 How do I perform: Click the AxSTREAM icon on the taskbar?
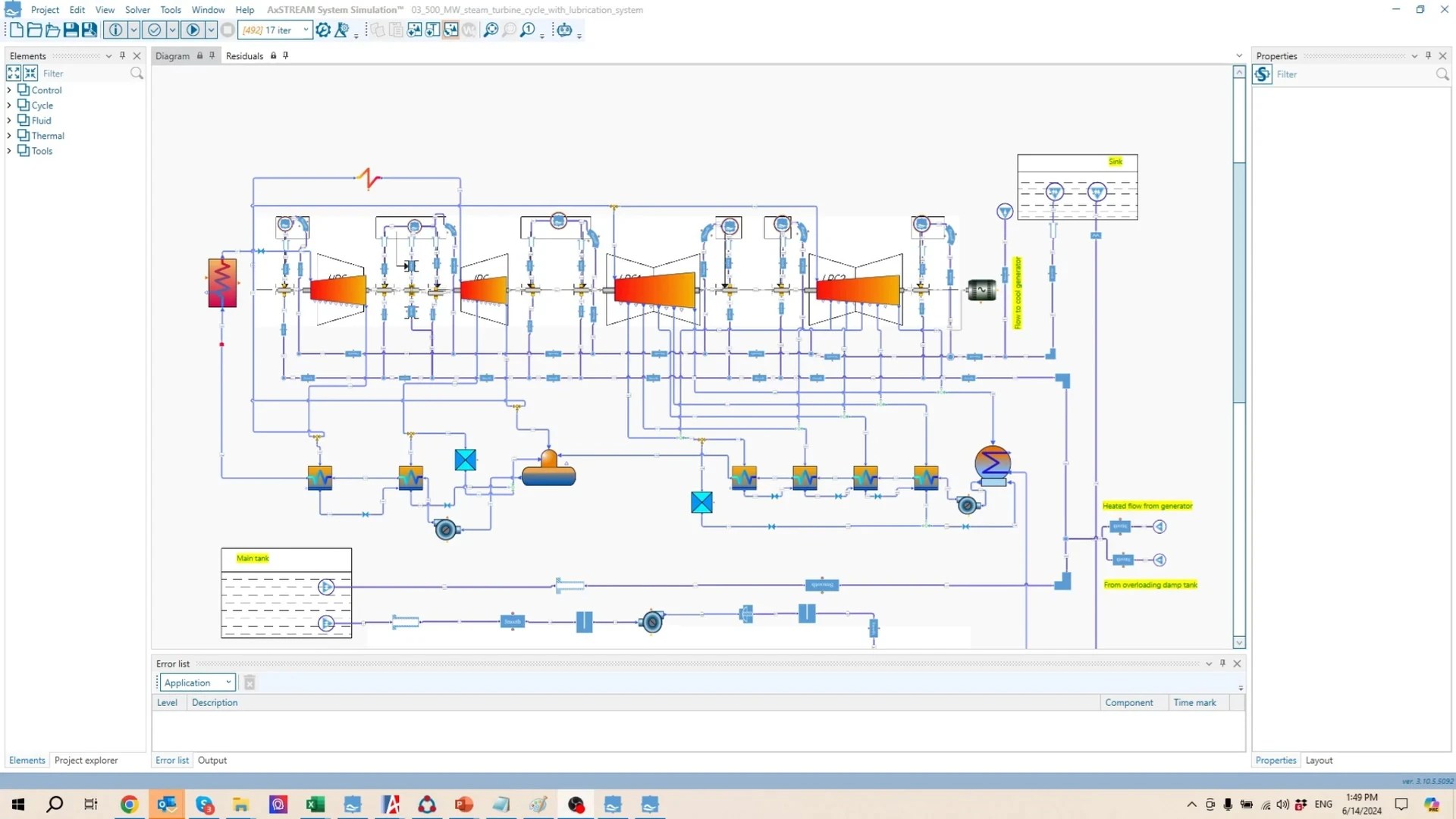point(613,804)
